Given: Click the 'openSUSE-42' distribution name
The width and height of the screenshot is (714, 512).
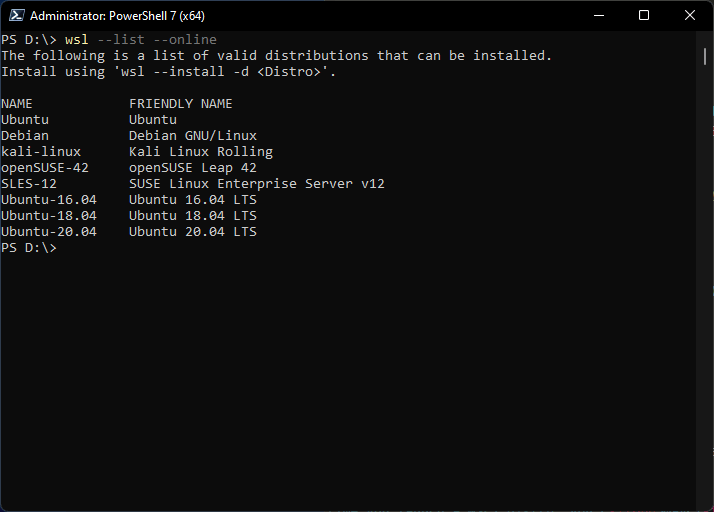Looking at the screenshot, I should [x=45, y=168].
